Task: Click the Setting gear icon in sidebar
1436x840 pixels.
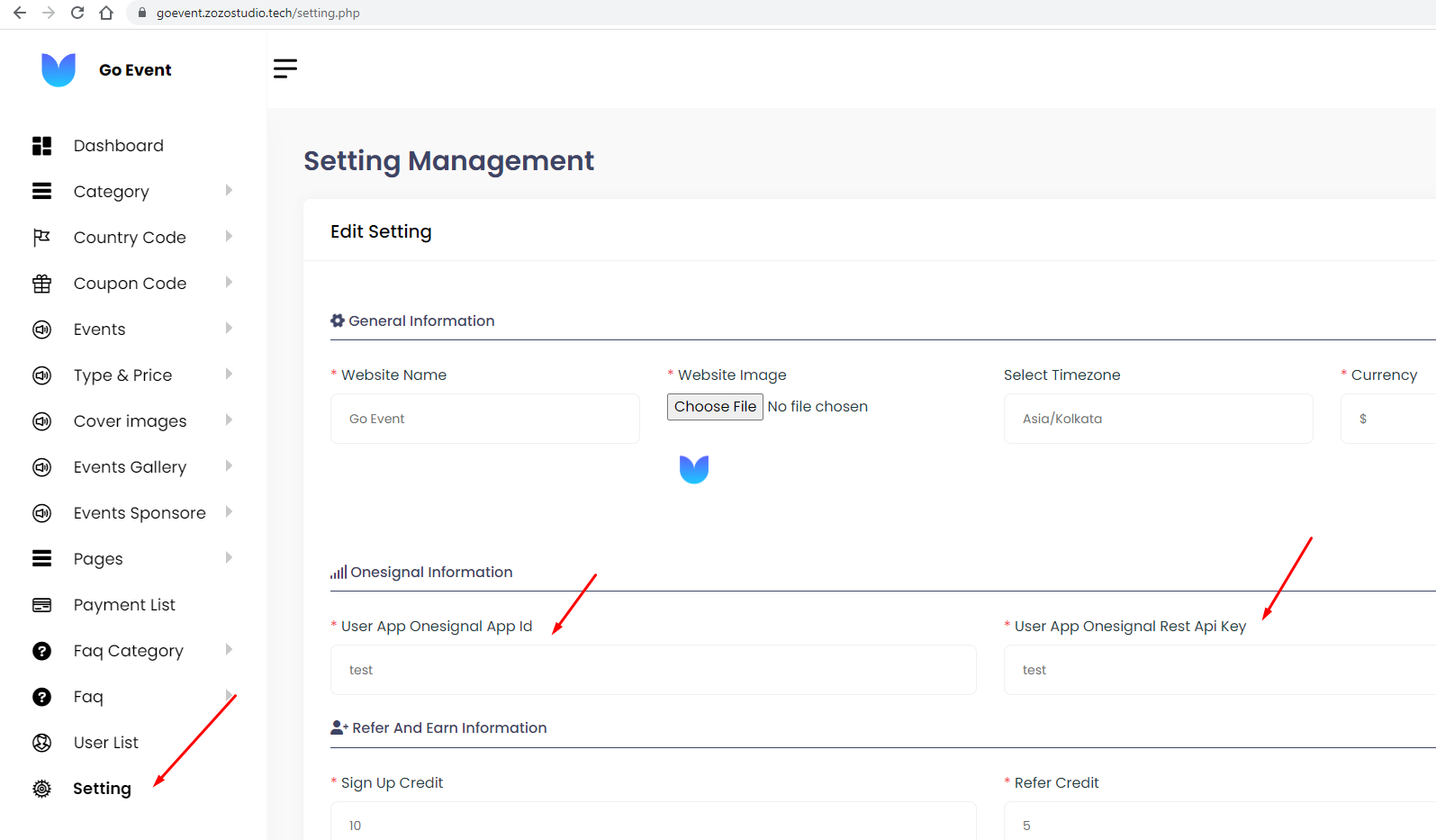Action: (42, 789)
